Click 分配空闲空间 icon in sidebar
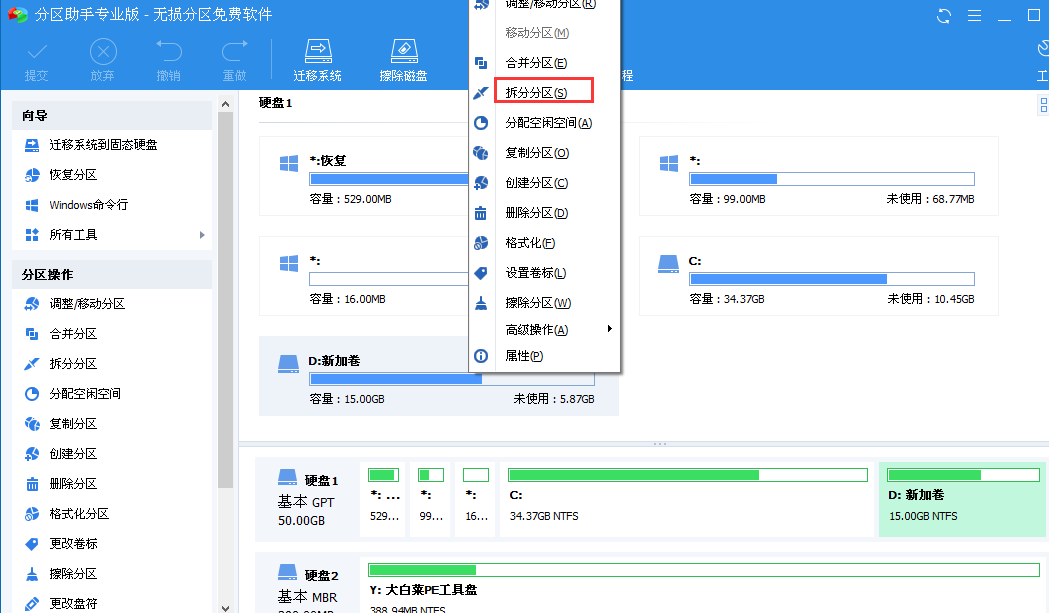The height and width of the screenshot is (613, 1049). (x=32, y=393)
